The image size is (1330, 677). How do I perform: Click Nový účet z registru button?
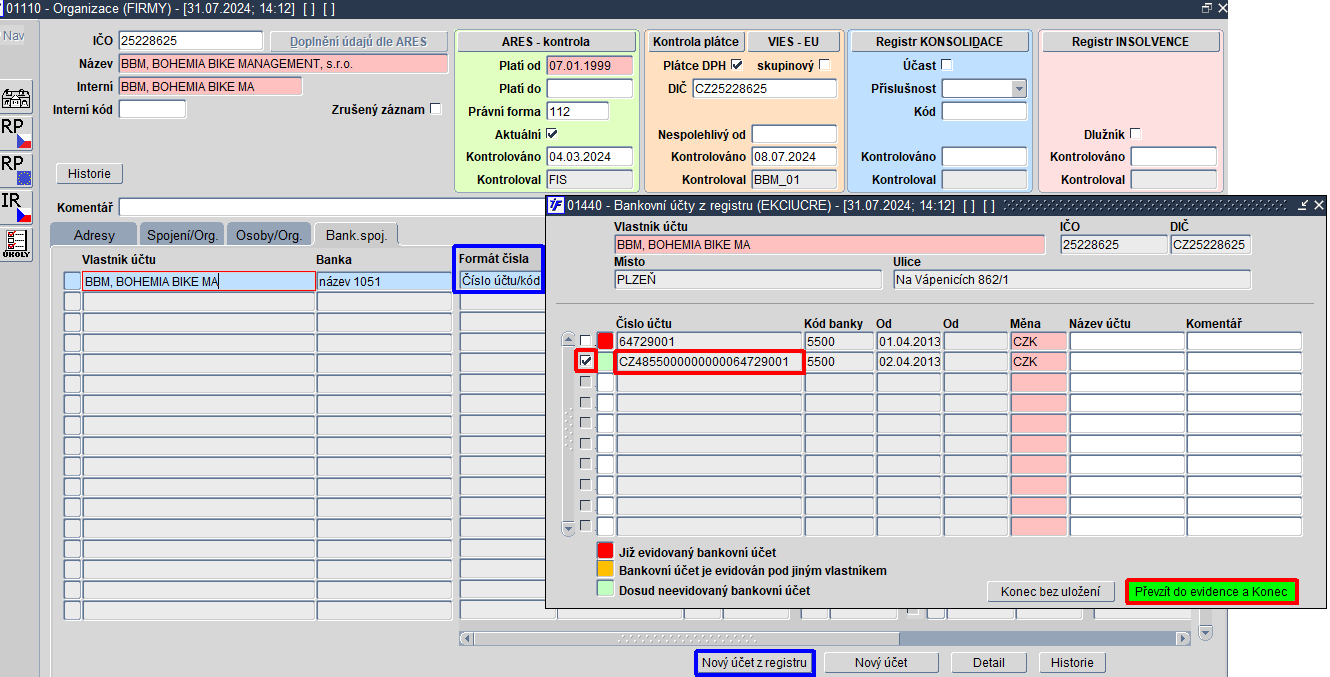754,662
